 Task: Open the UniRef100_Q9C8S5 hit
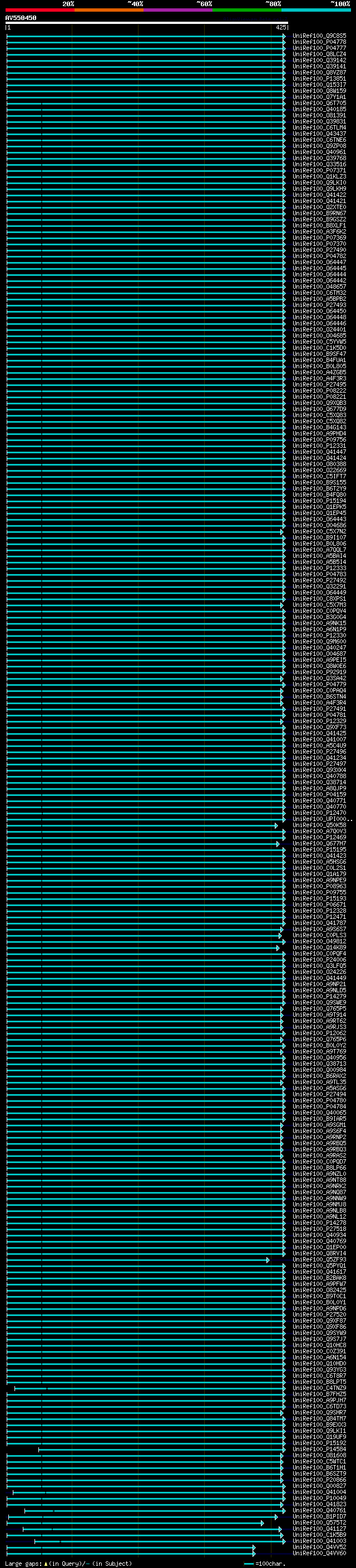319,36
